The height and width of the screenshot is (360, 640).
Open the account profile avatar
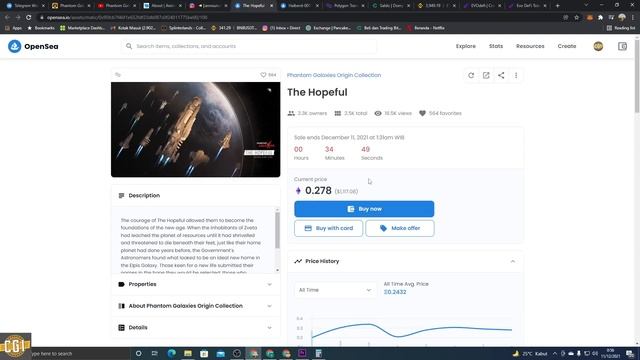tap(598, 46)
